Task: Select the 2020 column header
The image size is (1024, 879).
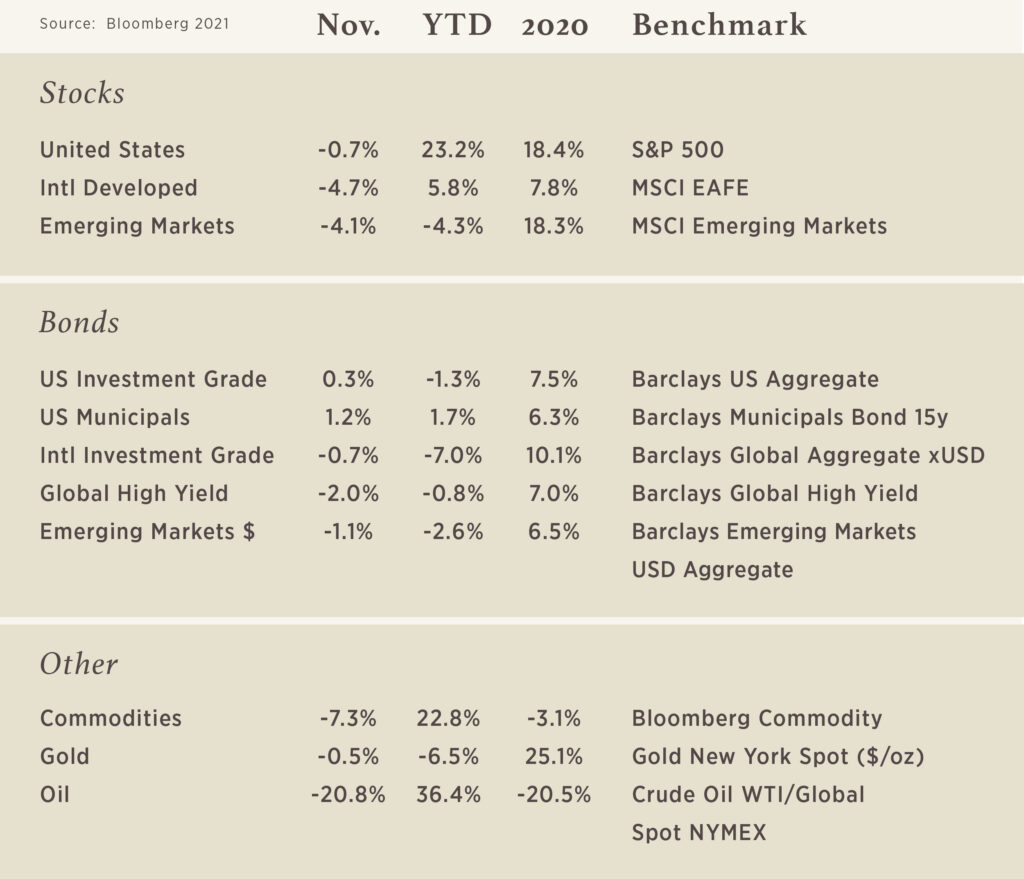Action: 554,26
